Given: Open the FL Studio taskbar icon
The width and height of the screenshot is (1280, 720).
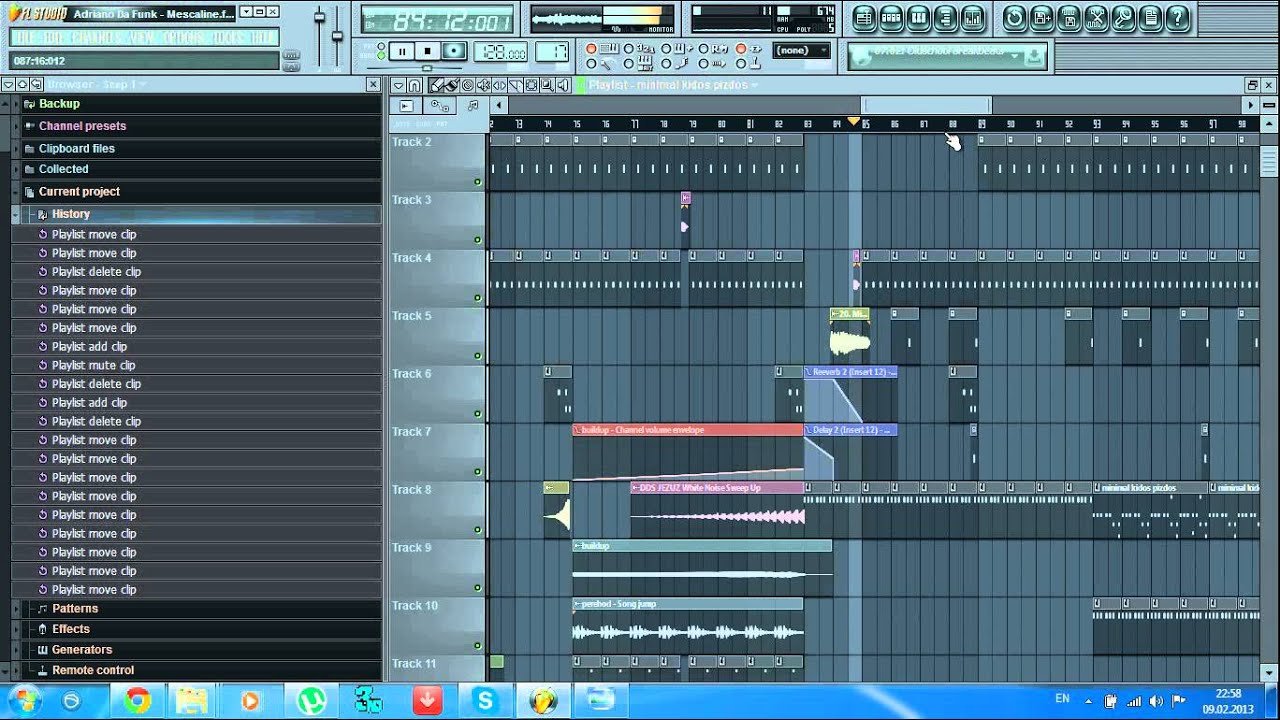Looking at the screenshot, I should point(543,701).
